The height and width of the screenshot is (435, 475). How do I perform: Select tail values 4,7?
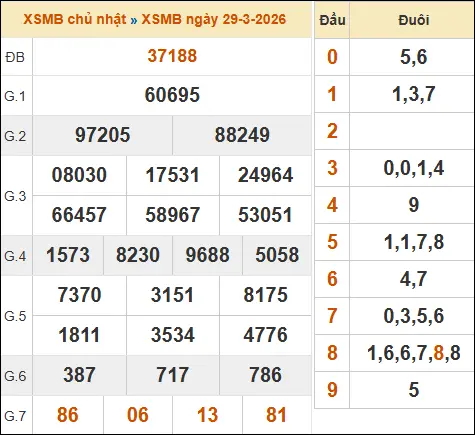(x=413, y=279)
